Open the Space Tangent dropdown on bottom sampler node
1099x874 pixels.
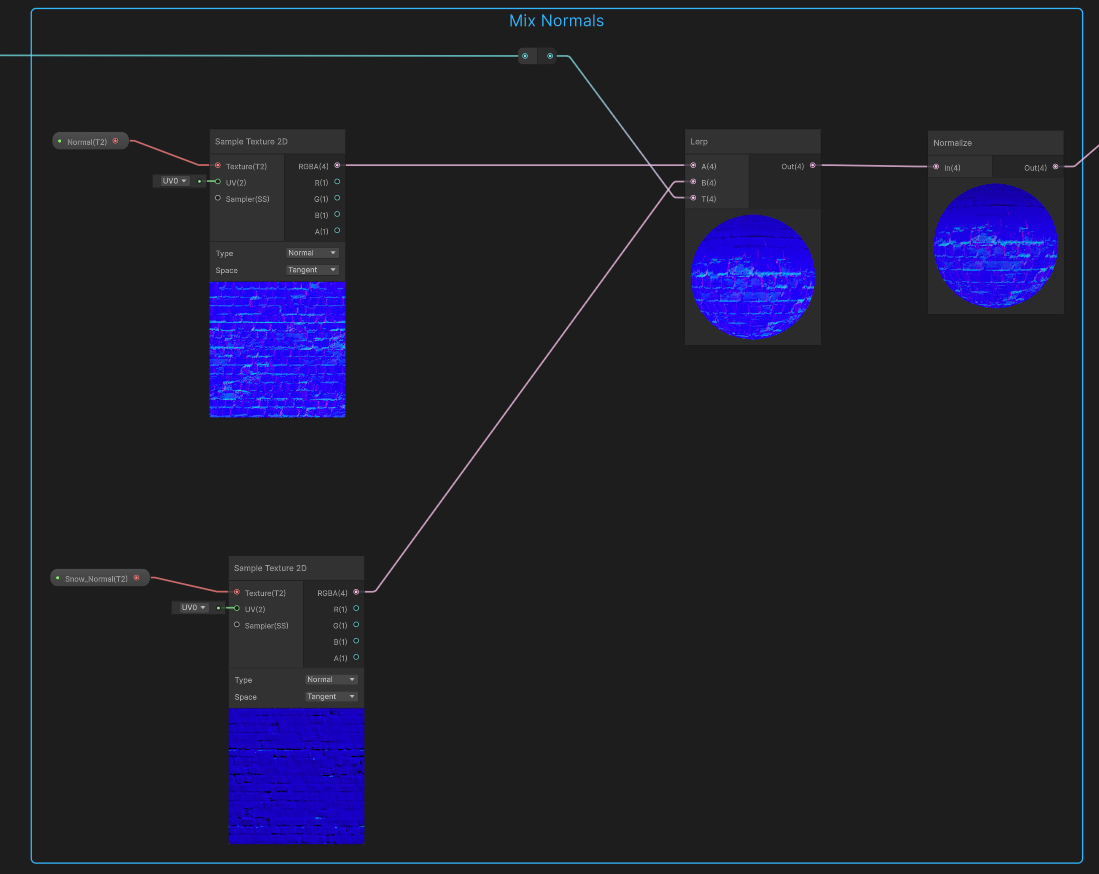331,697
